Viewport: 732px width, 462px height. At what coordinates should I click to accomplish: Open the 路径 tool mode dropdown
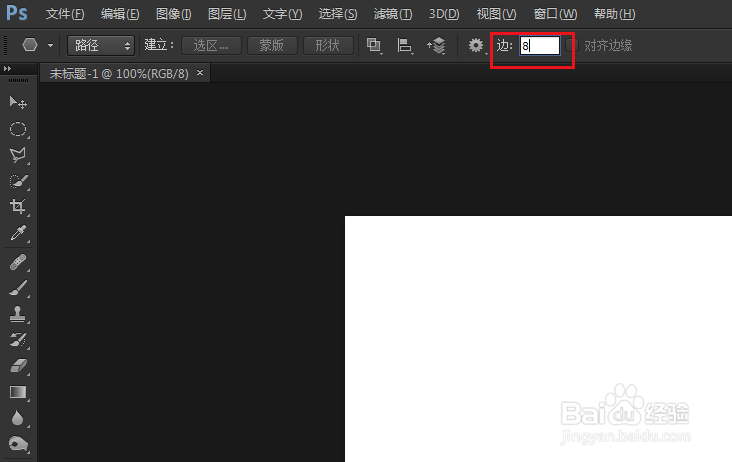click(101, 45)
